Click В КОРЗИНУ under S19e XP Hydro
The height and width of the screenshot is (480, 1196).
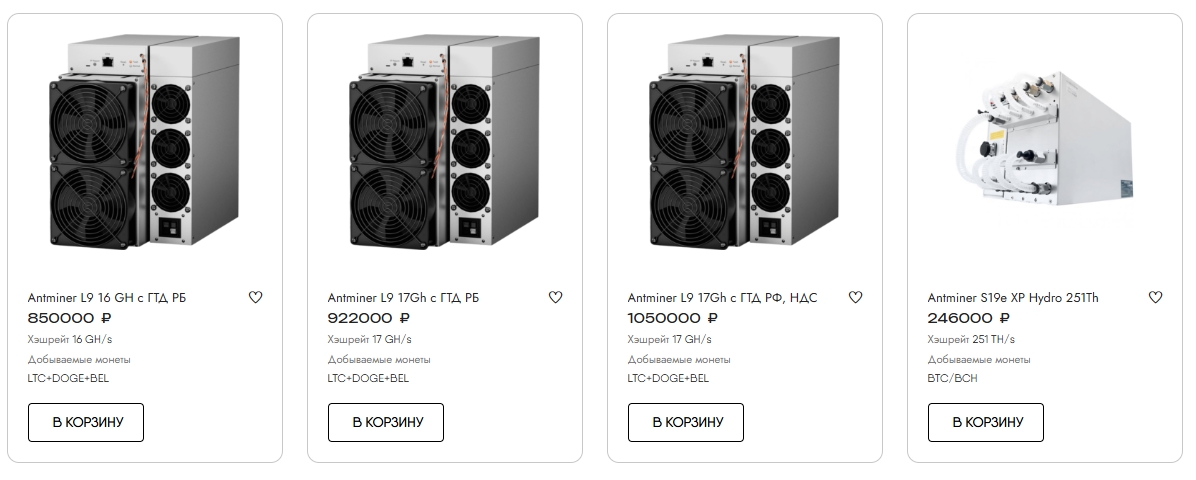pyautogui.click(x=986, y=422)
